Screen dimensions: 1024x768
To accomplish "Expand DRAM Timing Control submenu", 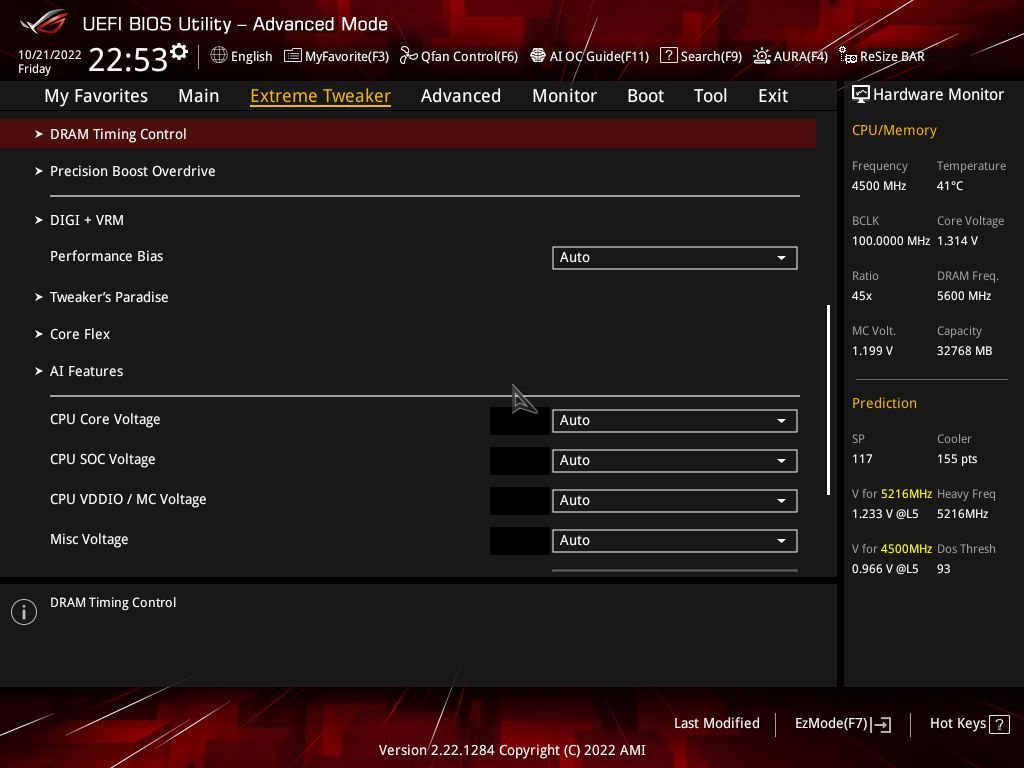I will pos(408,134).
